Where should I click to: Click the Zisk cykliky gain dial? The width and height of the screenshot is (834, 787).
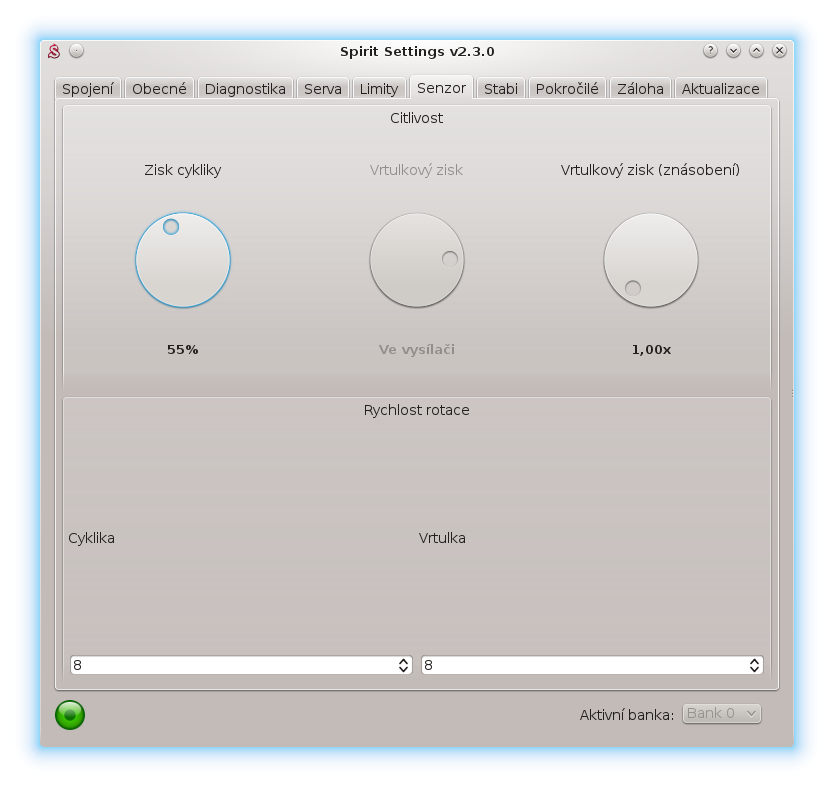183,260
